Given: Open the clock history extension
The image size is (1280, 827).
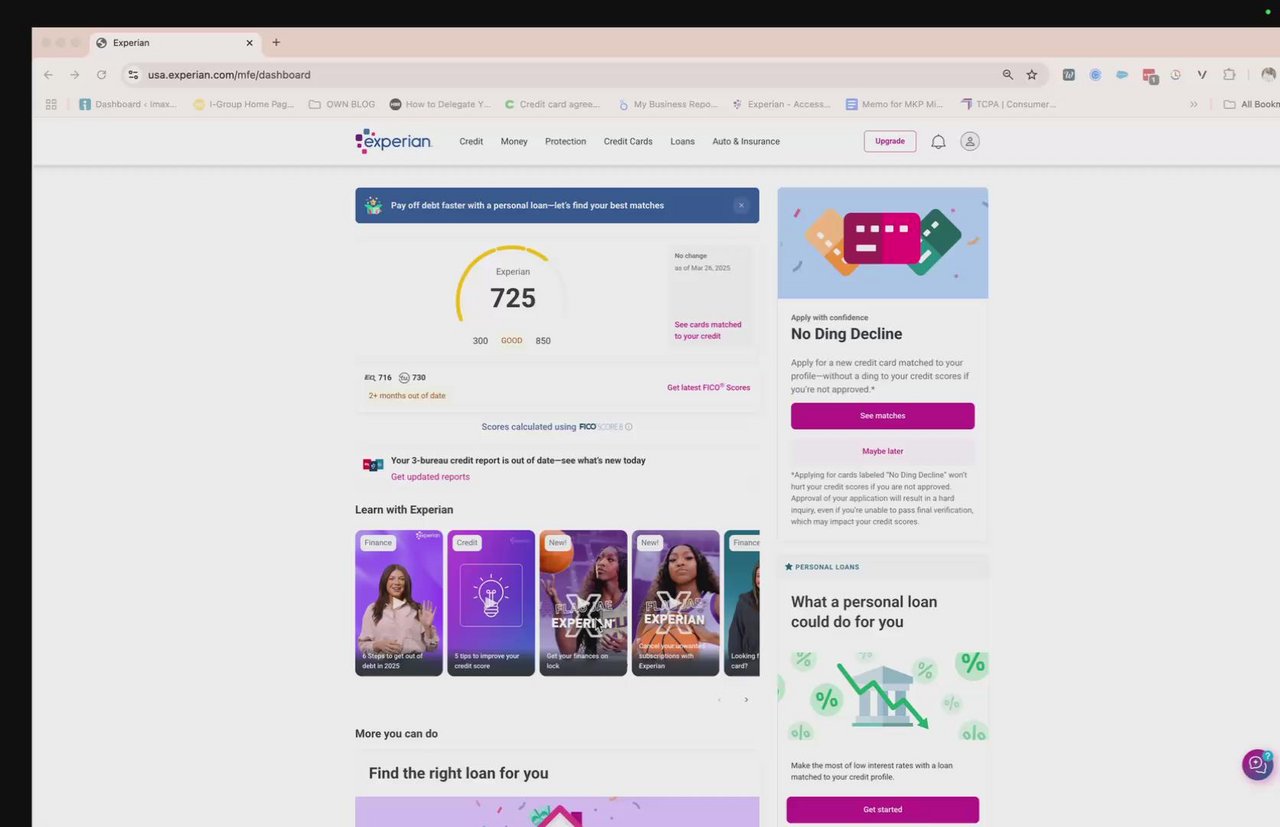Looking at the screenshot, I should (1176, 75).
